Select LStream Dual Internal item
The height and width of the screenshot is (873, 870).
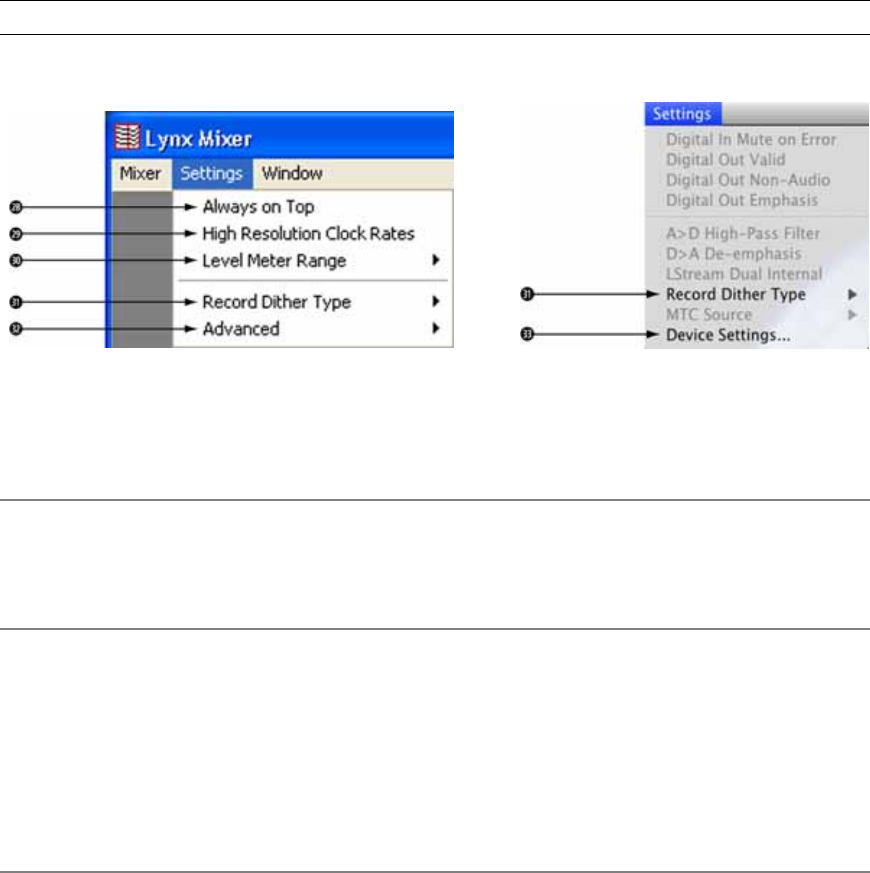(744, 274)
